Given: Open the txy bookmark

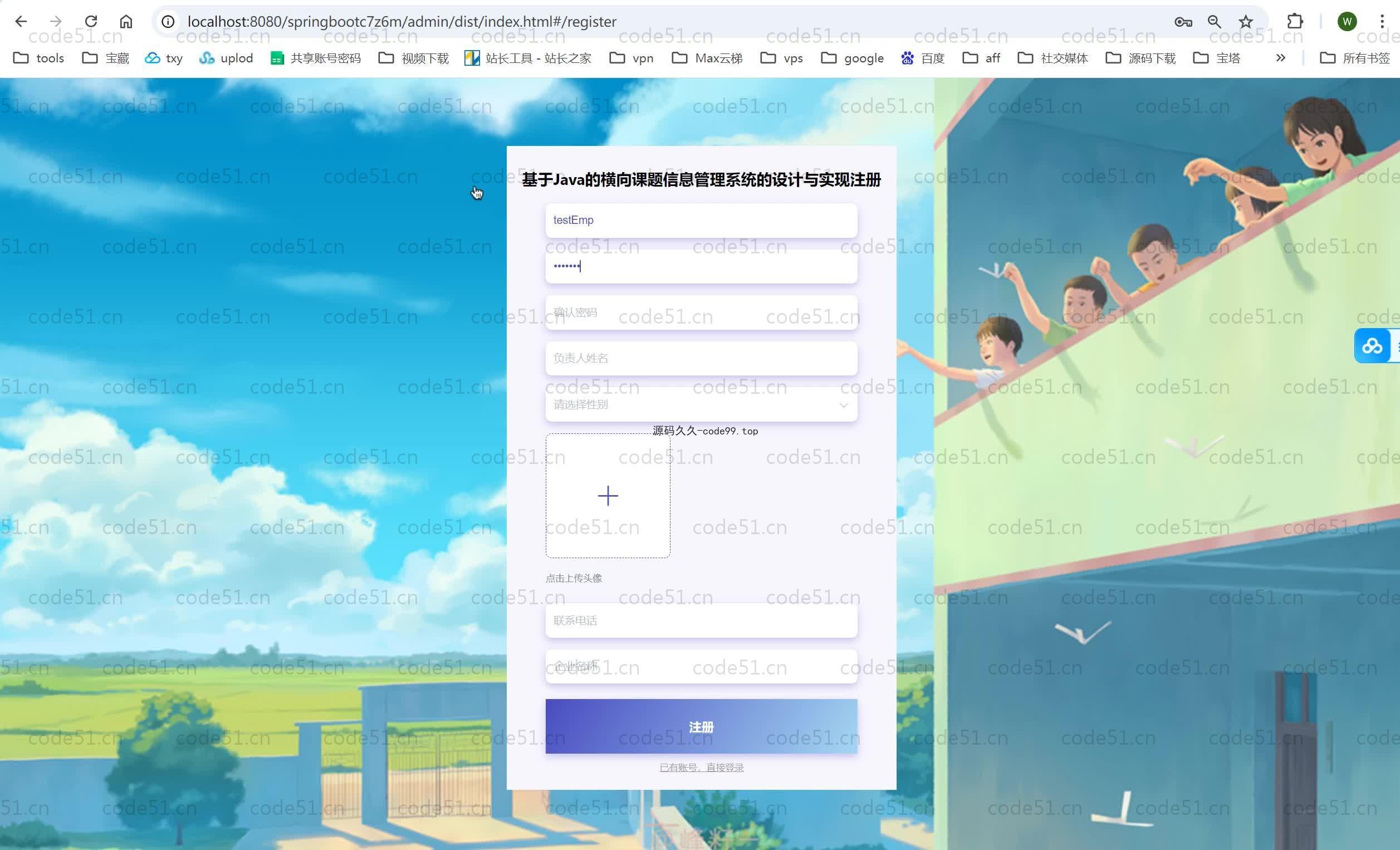Looking at the screenshot, I should click(164, 58).
